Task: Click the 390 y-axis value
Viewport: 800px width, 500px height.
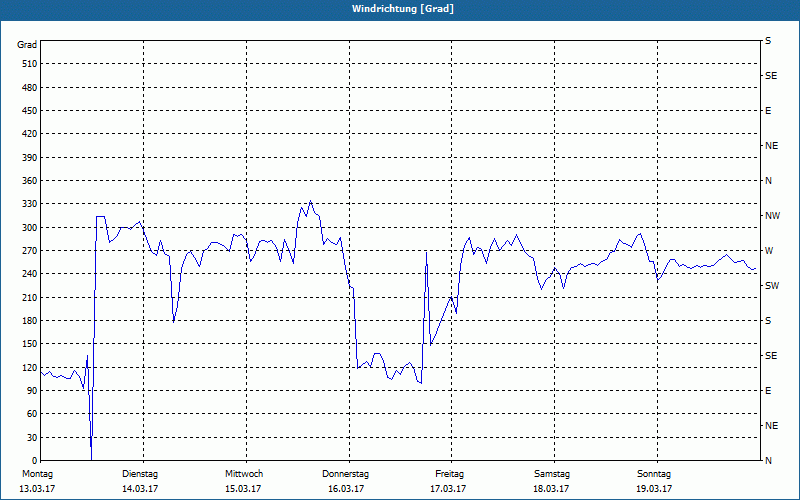Action: tap(30, 157)
